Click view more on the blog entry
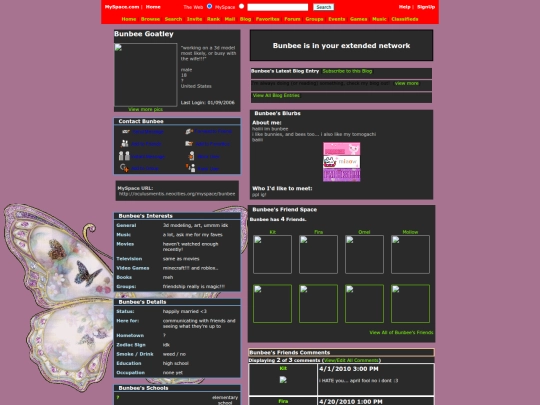 pos(407,83)
